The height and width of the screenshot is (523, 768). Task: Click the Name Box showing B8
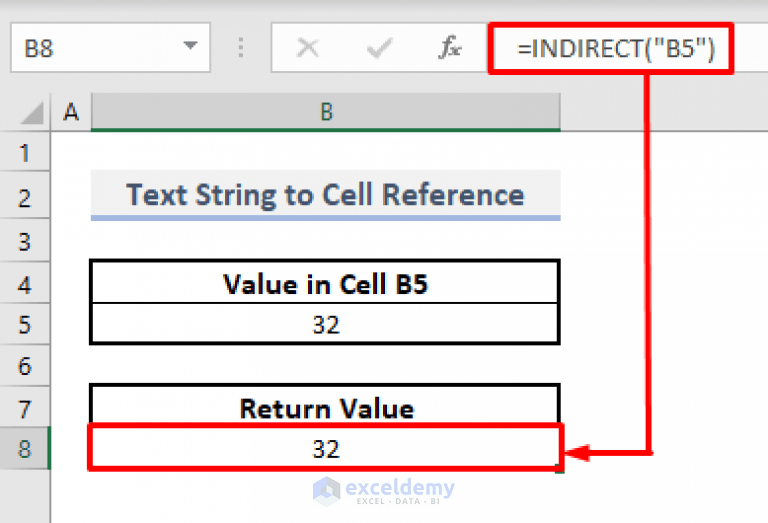(110, 48)
